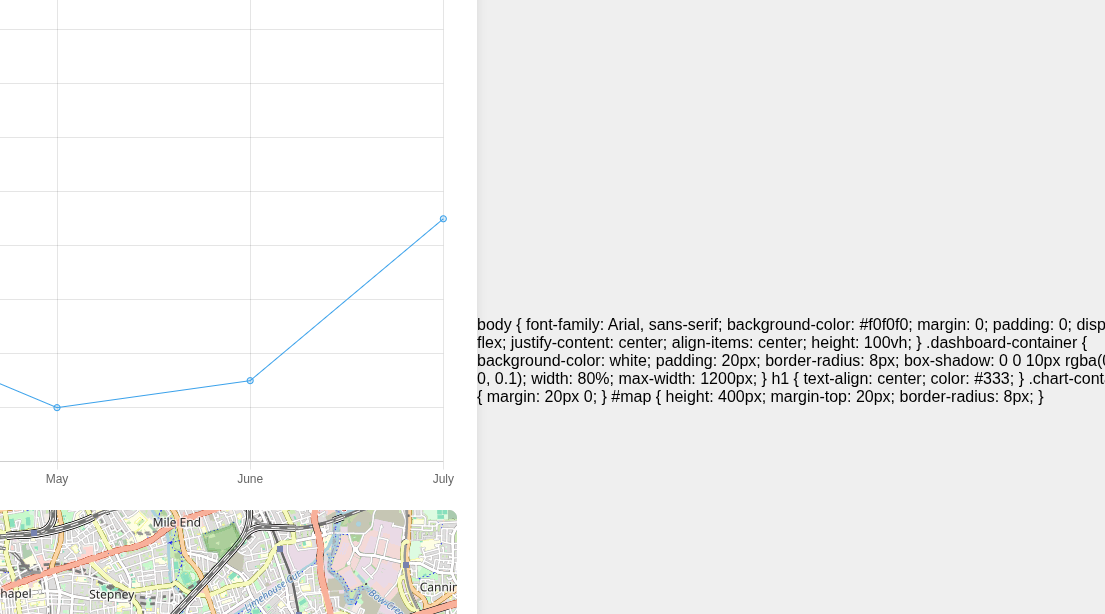Click the partial Canning label at map edge
This screenshot has width=1105, height=614.
coord(438,587)
